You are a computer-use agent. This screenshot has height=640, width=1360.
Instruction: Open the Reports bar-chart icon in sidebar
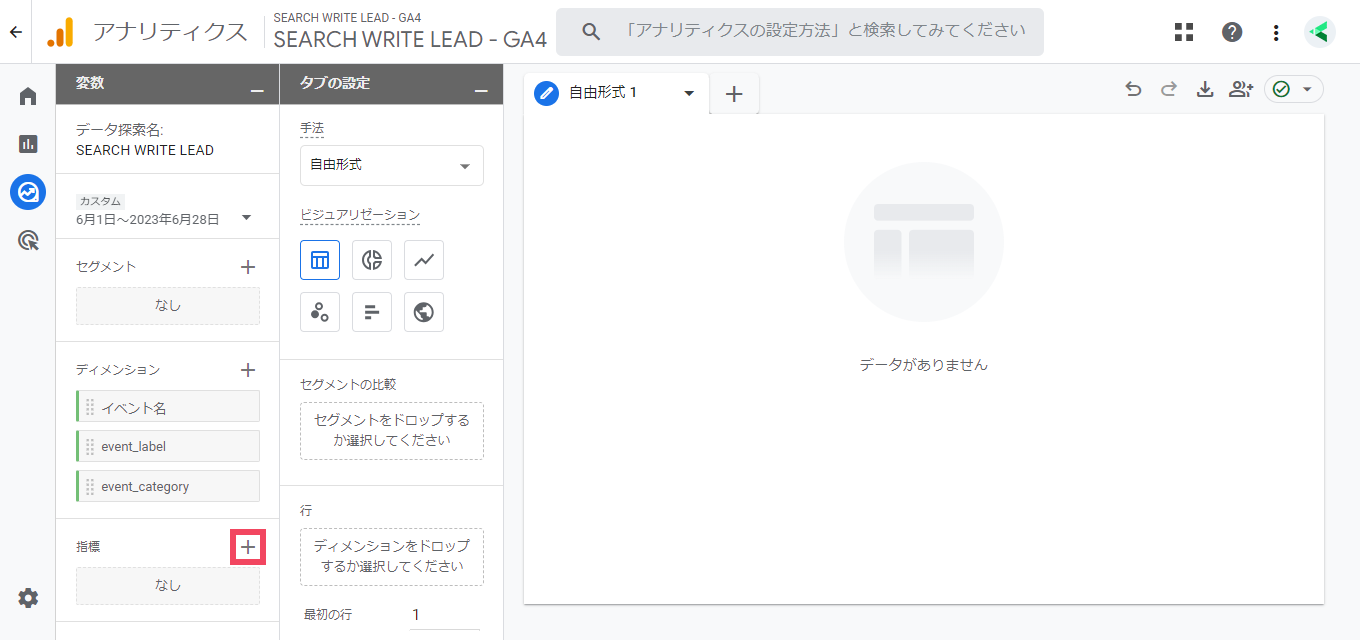pyautogui.click(x=28, y=144)
